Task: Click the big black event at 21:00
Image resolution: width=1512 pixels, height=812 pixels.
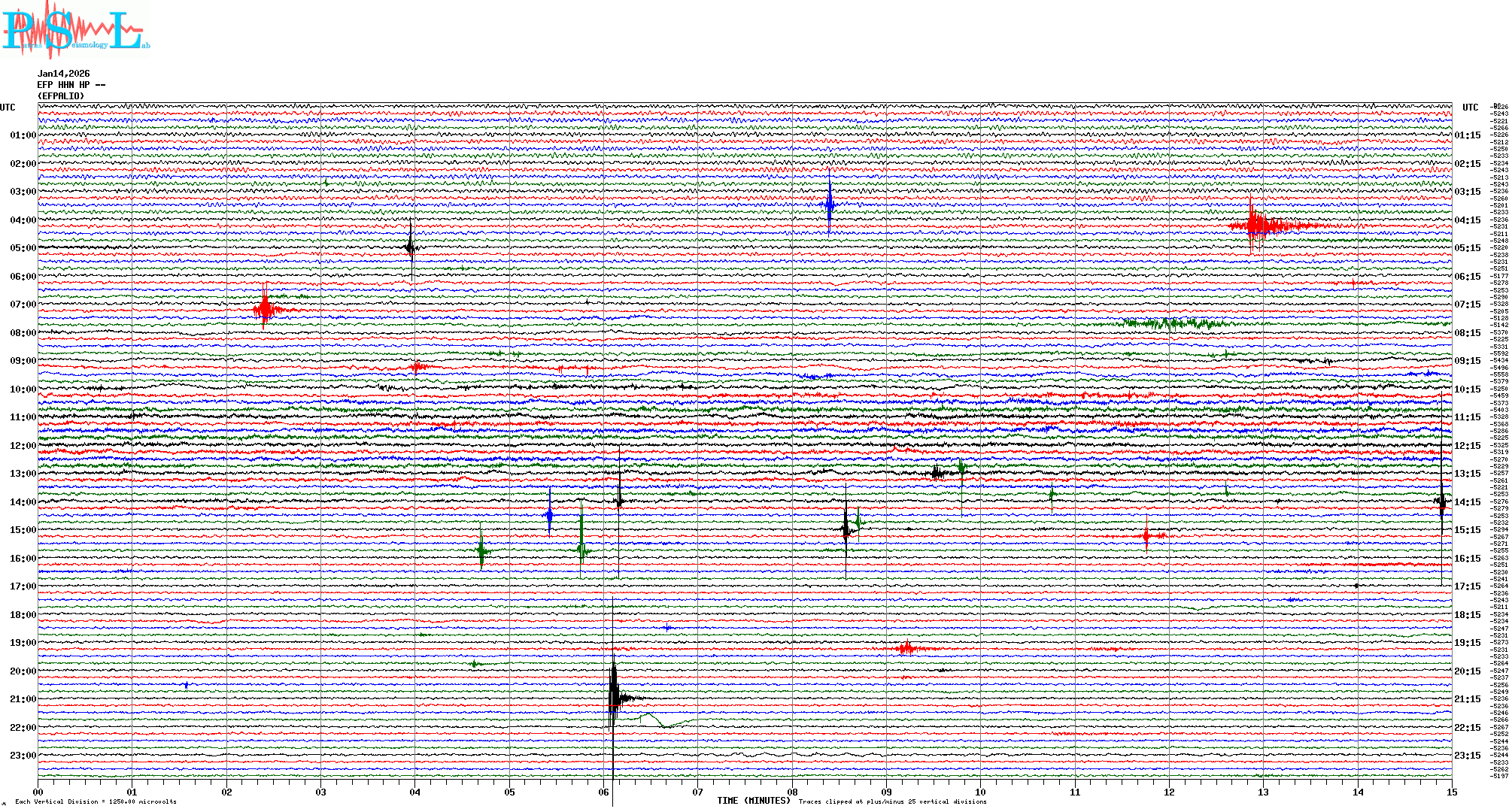Action: coord(615,698)
